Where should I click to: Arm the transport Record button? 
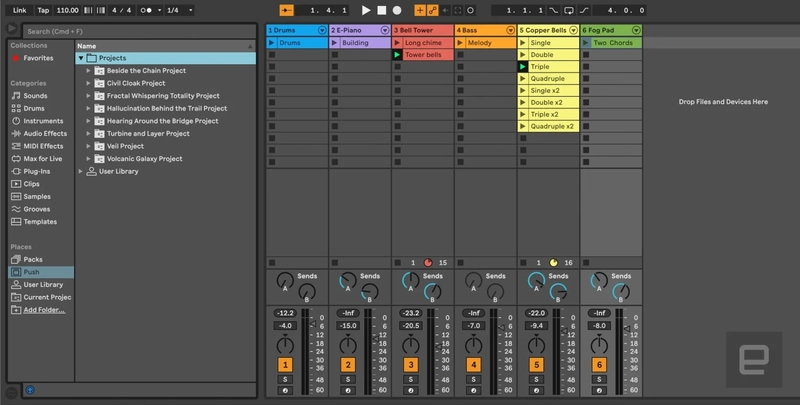pos(397,10)
